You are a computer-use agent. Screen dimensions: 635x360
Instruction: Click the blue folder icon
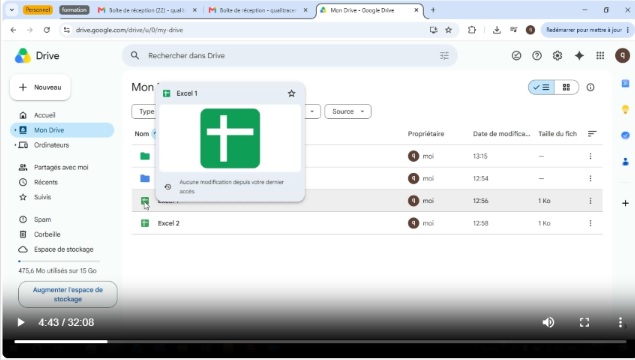[x=145, y=179]
